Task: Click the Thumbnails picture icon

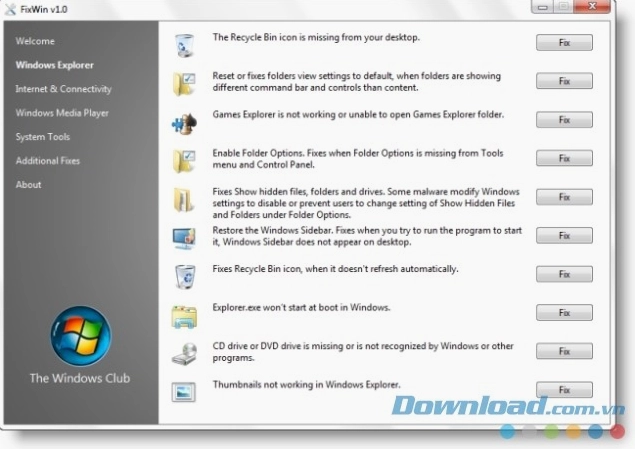Action: [183, 392]
